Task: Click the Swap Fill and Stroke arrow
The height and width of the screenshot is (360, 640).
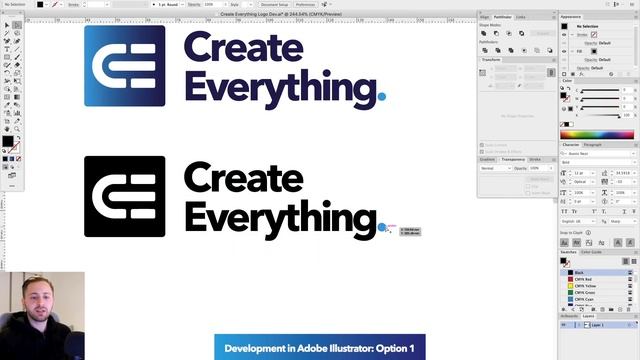Action: pos(18,138)
